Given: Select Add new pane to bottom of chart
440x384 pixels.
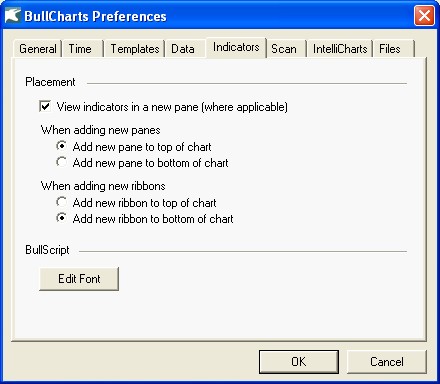Looking at the screenshot, I should click(x=61, y=162).
